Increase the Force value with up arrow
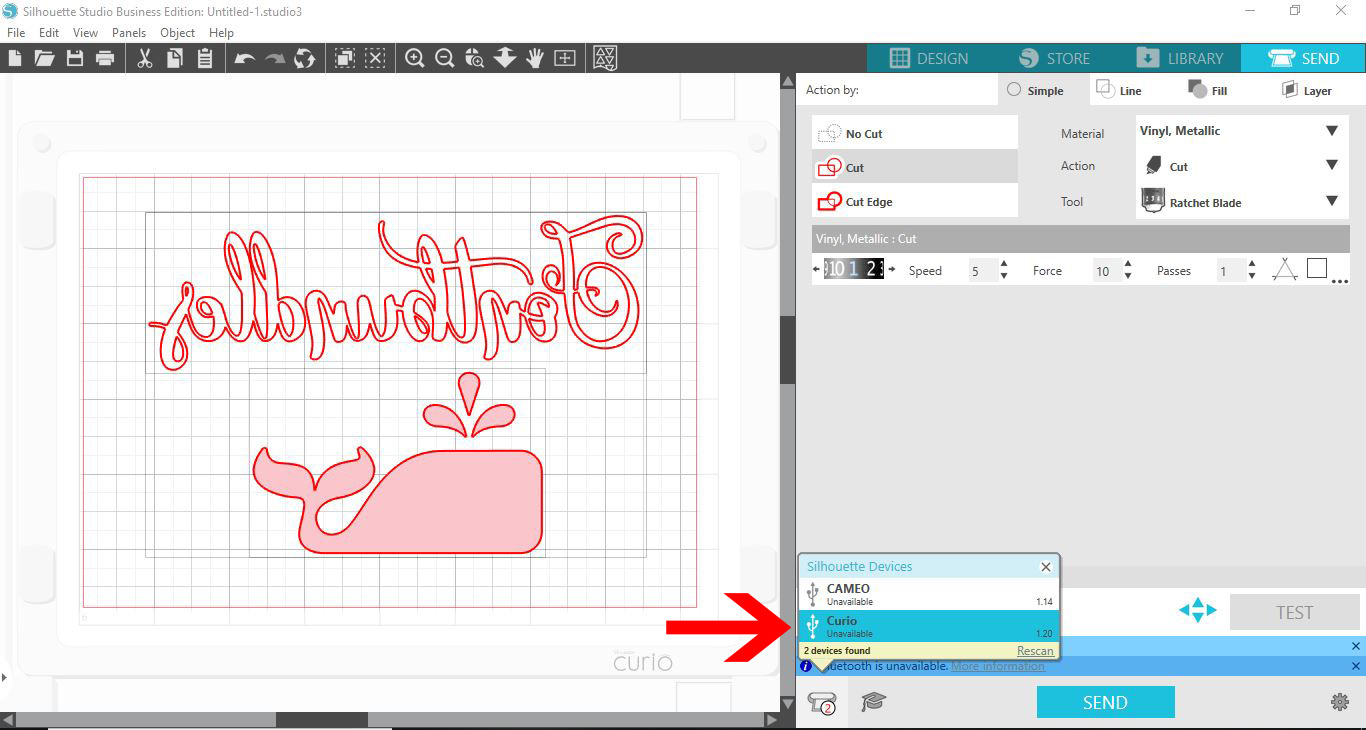Viewport: 1366px width, 730px height. pyautogui.click(x=1128, y=264)
